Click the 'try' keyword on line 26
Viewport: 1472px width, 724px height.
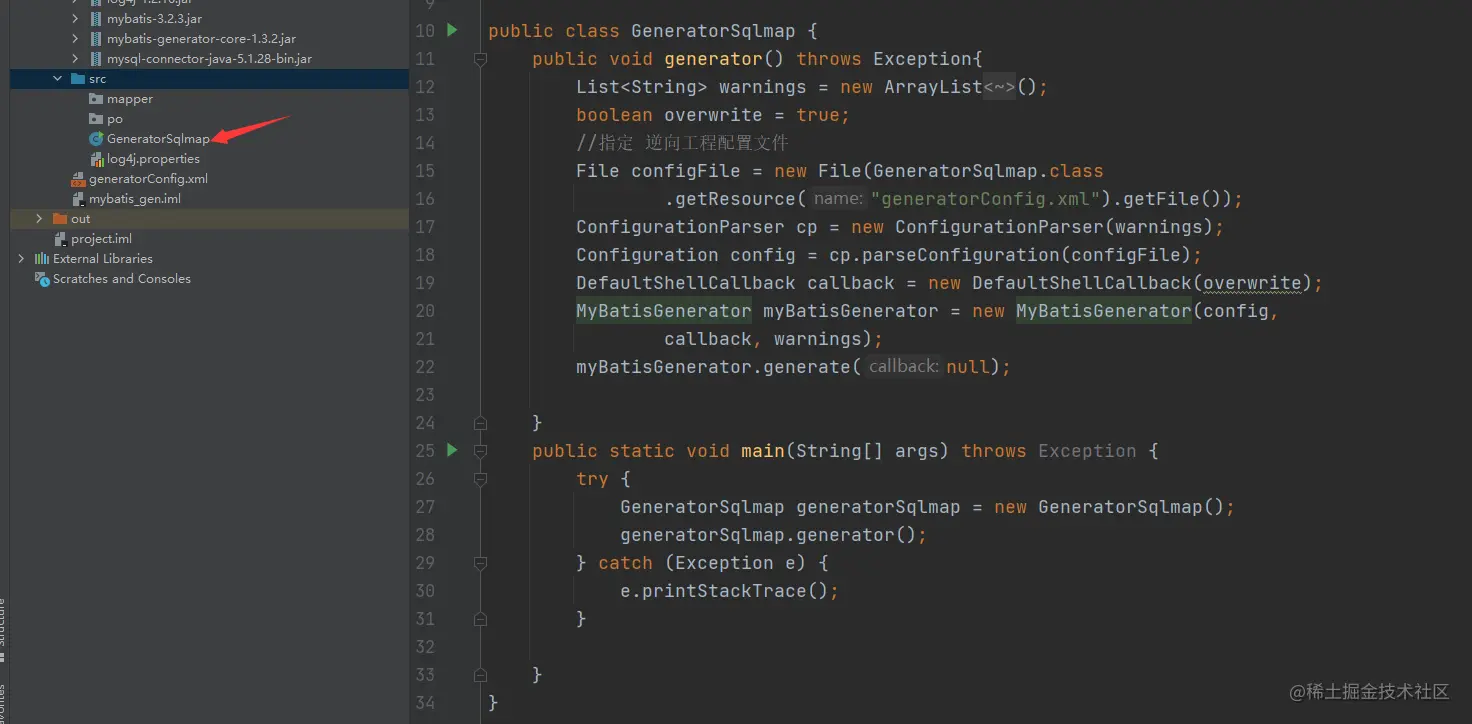[592, 479]
